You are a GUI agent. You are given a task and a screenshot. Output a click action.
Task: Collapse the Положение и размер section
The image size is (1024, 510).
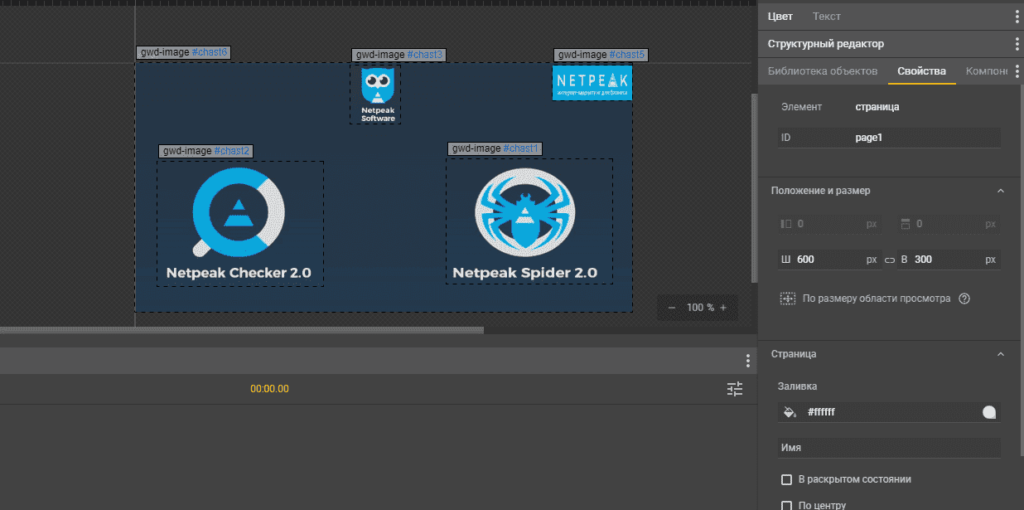[x=1000, y=190]
